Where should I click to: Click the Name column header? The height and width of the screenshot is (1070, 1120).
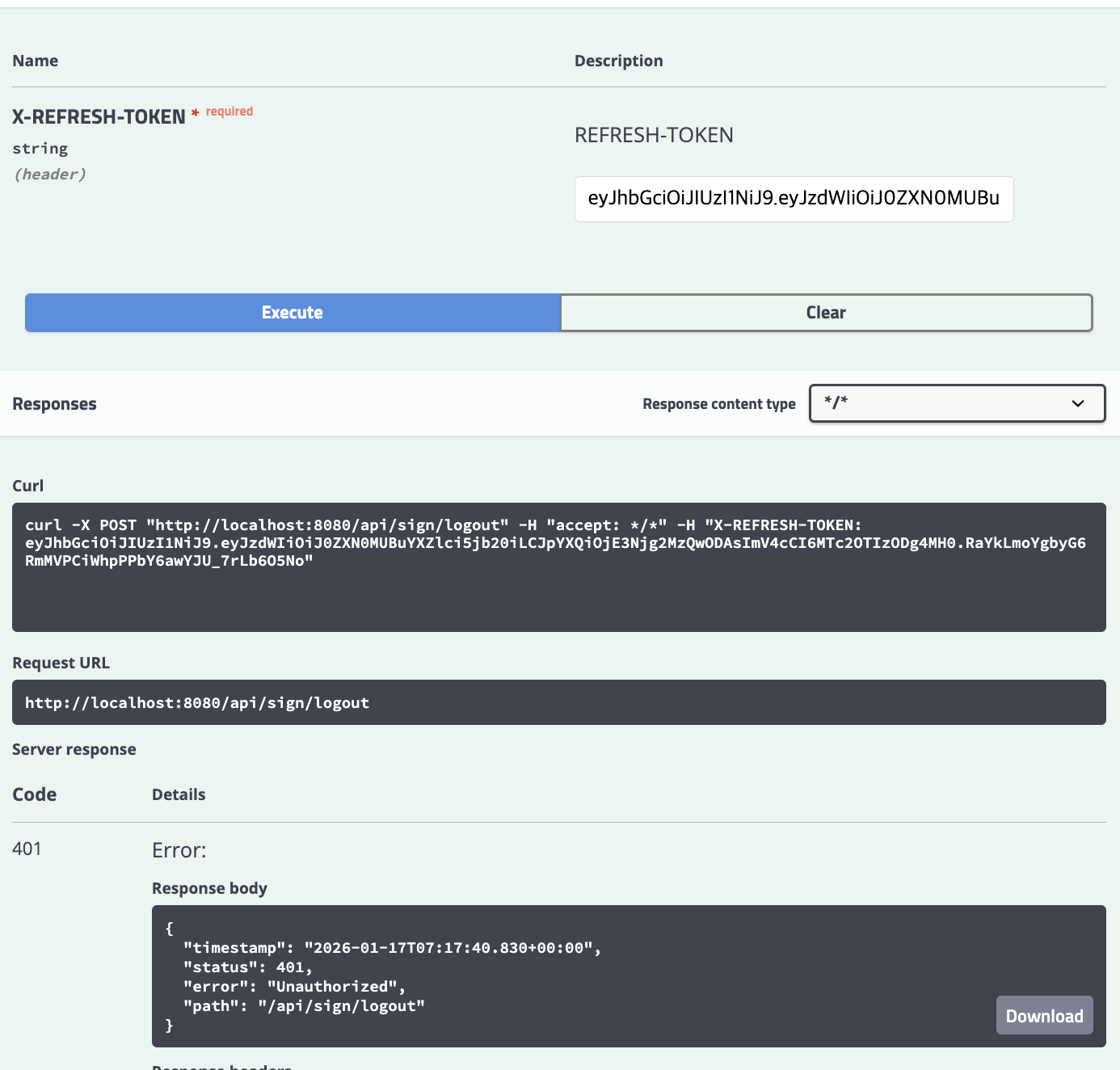[36, 61]
